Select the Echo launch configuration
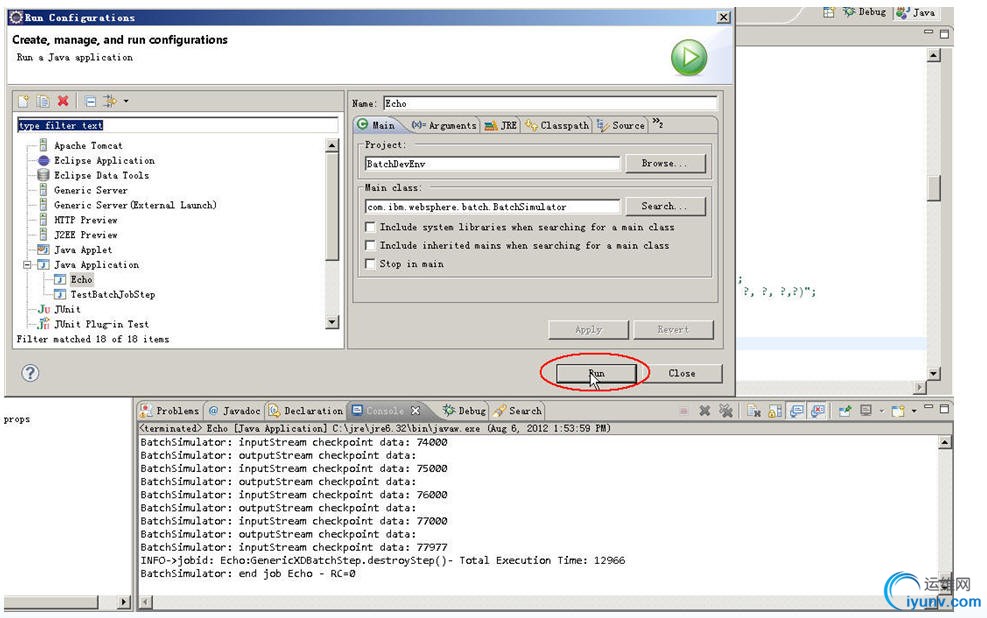987x618 pixels. (x=81, y=279)
